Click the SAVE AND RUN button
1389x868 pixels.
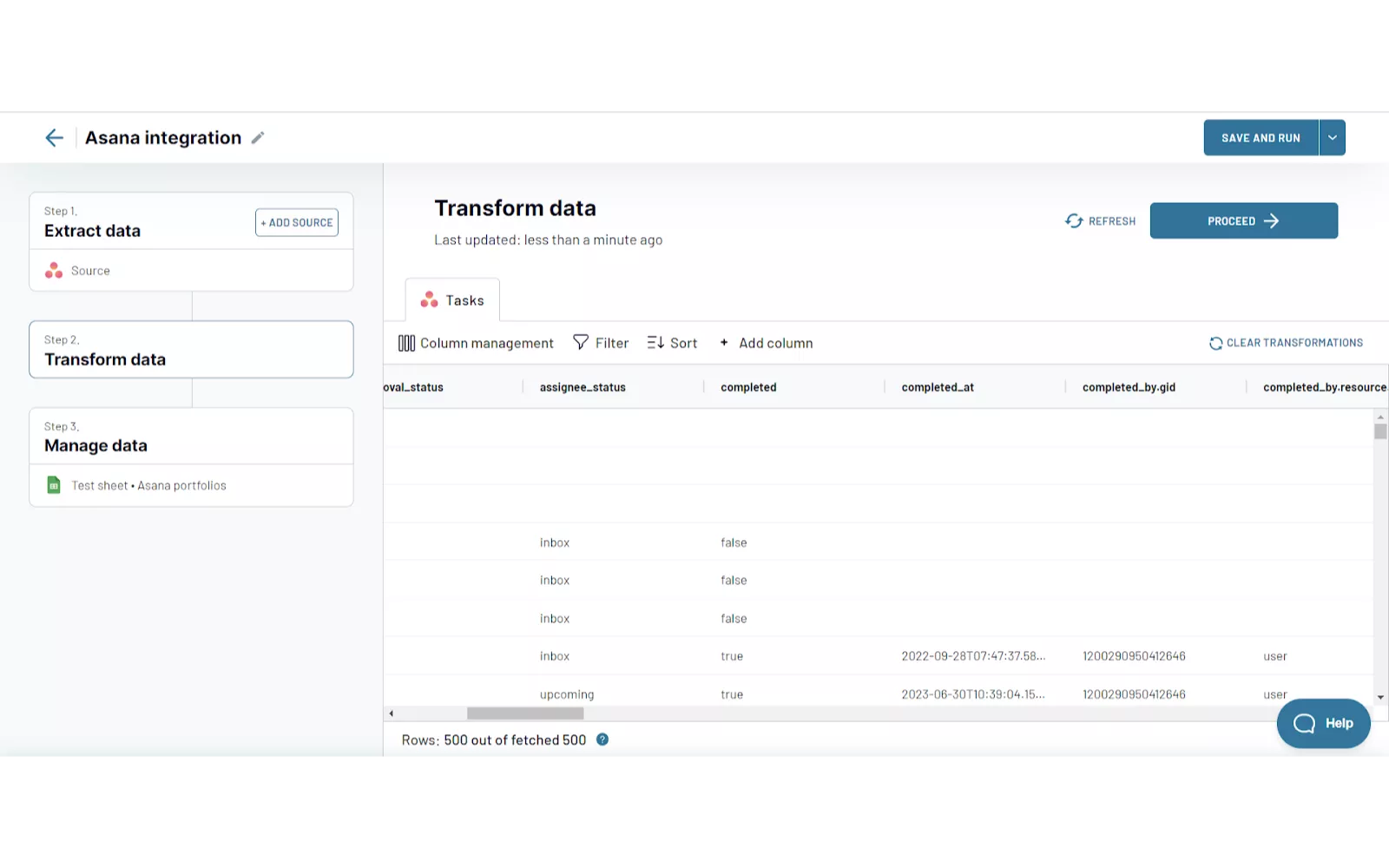click(1261, 138)
